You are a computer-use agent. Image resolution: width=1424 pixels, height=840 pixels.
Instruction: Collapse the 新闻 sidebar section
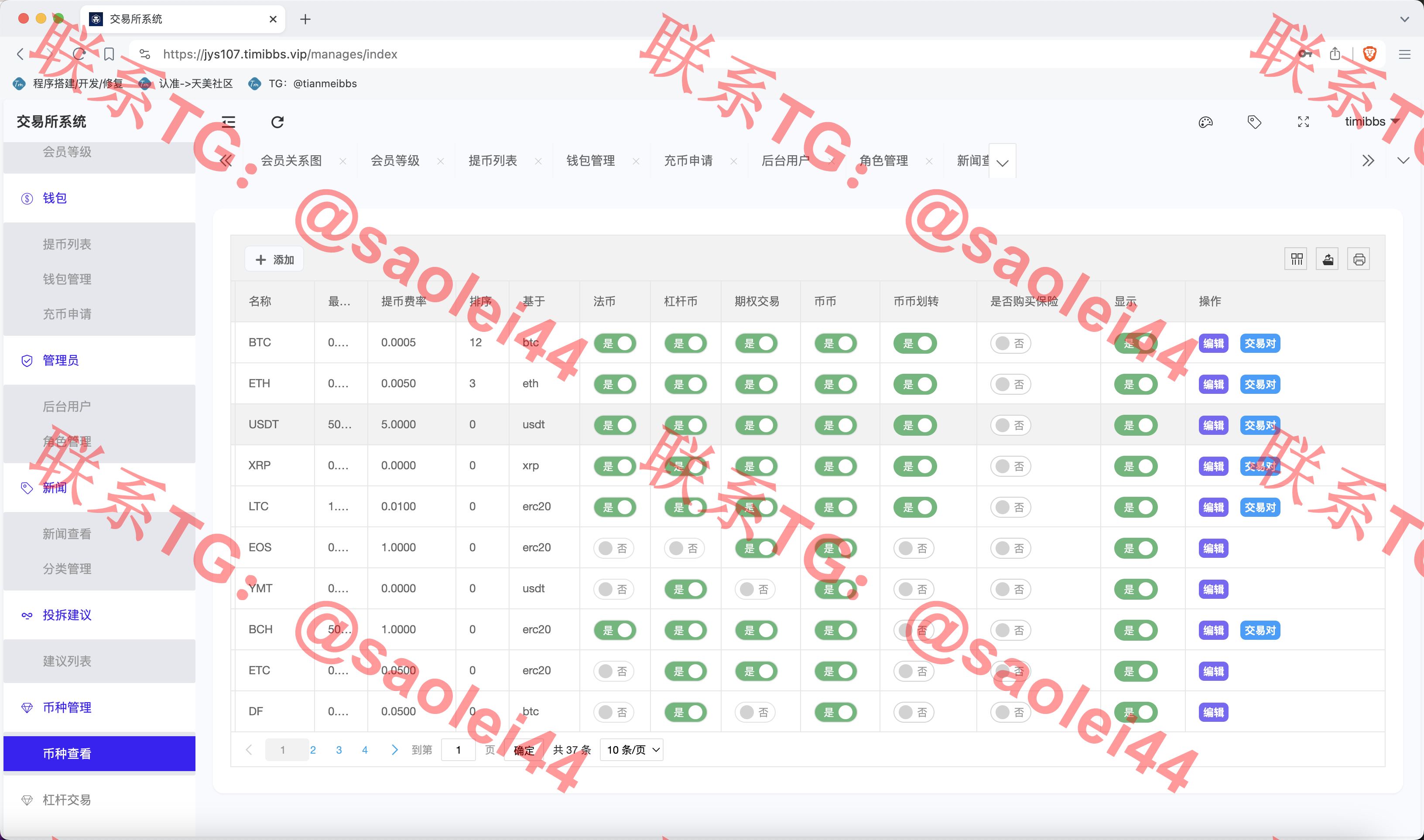99,488
